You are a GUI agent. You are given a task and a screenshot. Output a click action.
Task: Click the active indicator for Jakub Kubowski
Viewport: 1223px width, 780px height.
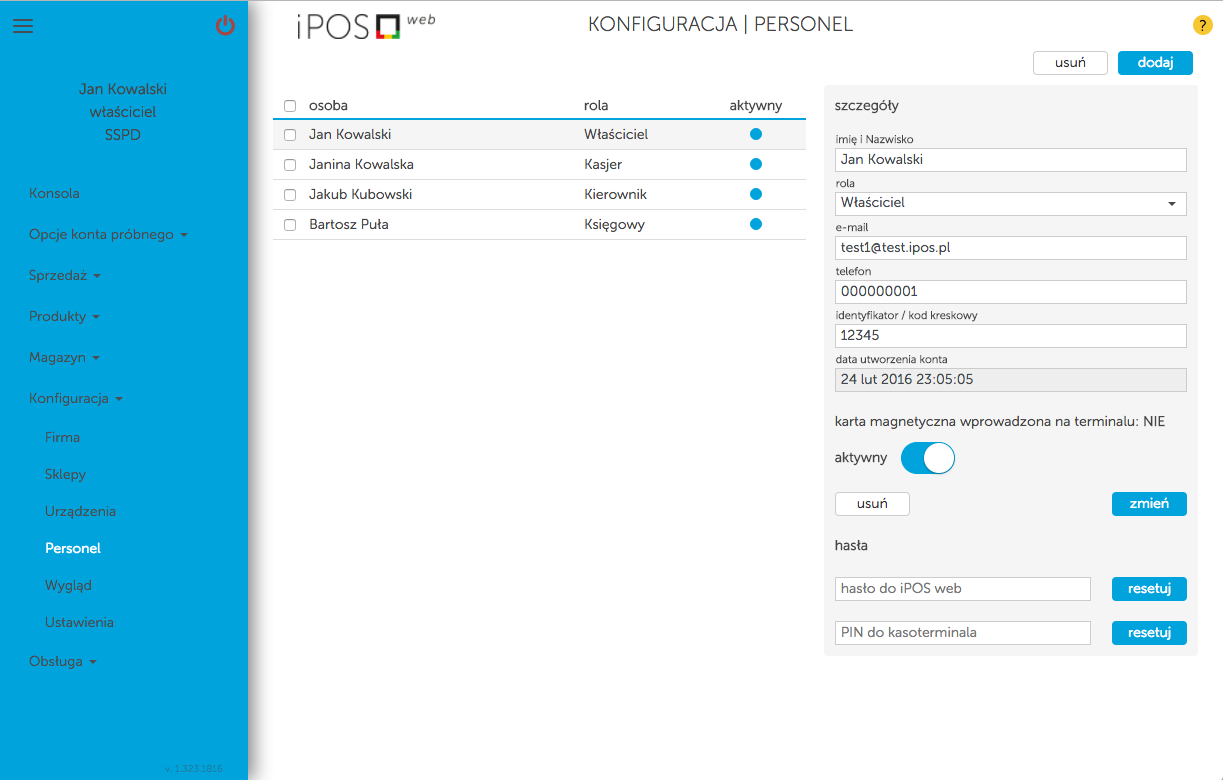pyautogui.click(x=756, y=194)
